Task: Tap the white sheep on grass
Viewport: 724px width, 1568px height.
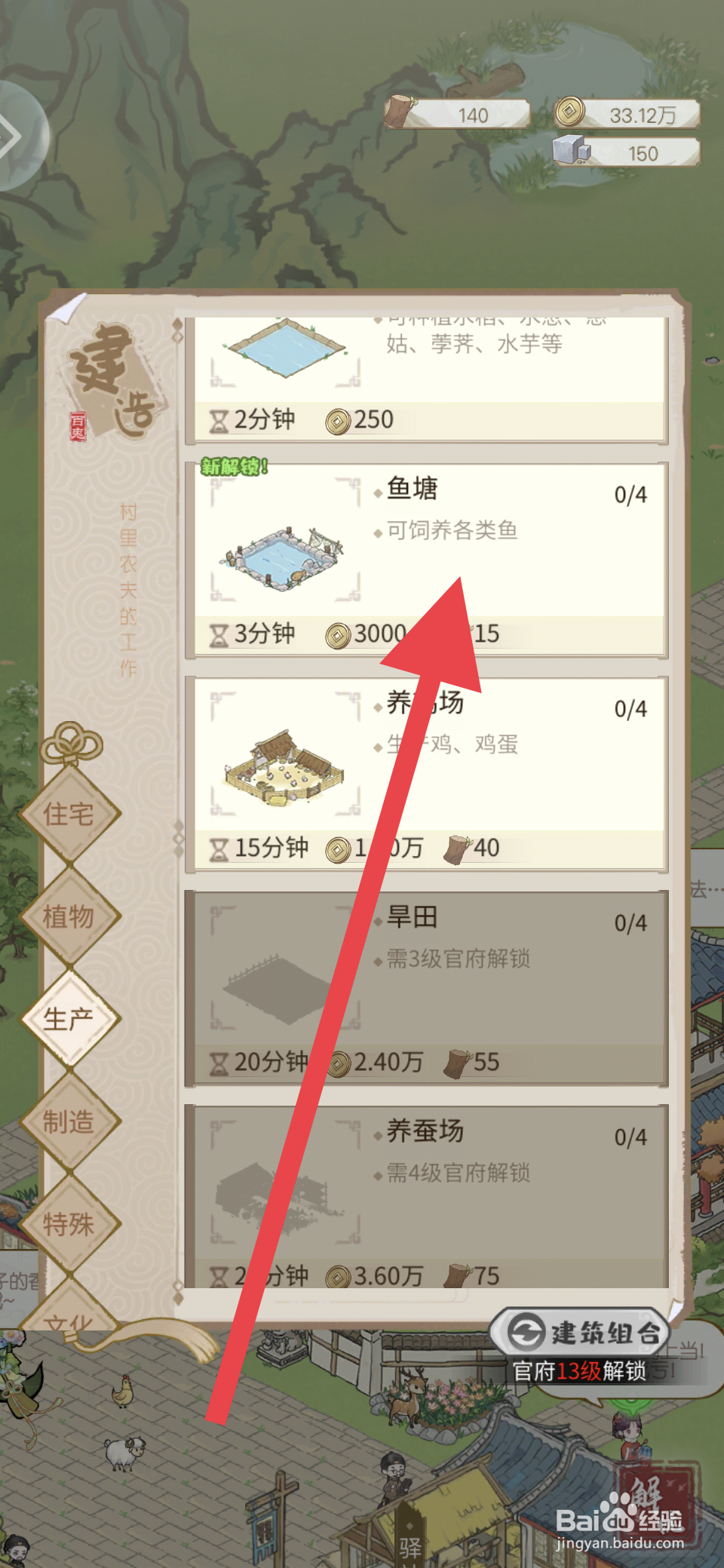Action: (124, 1453)
